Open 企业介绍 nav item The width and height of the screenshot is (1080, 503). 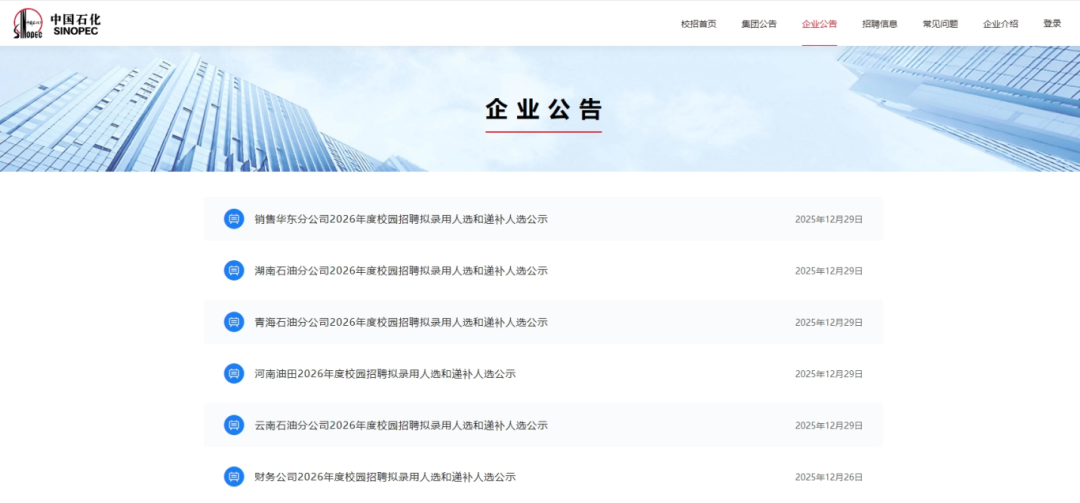pyautogui.click(x=1000, y=23)
